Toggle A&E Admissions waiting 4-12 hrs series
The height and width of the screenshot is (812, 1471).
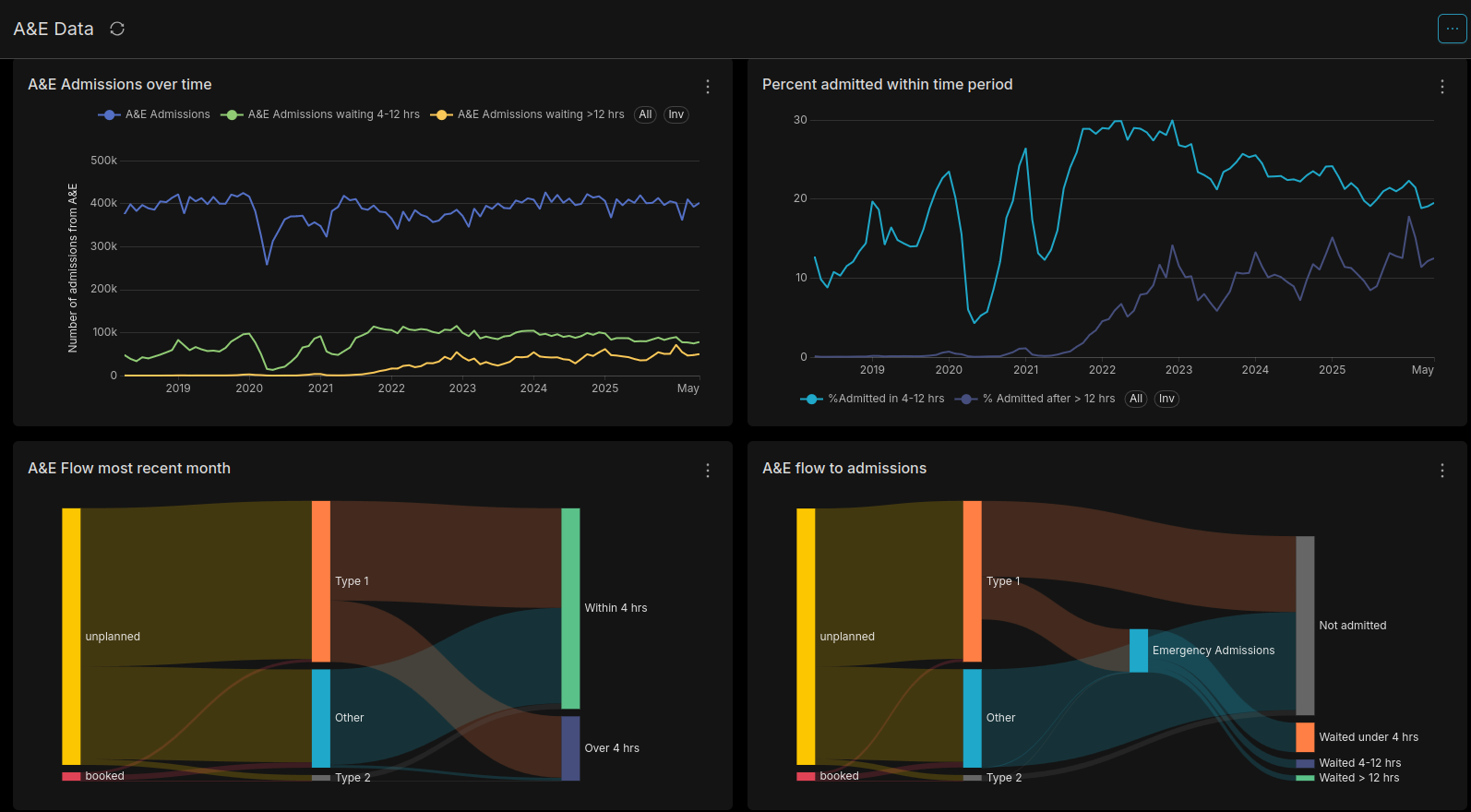tap(320, 114)
